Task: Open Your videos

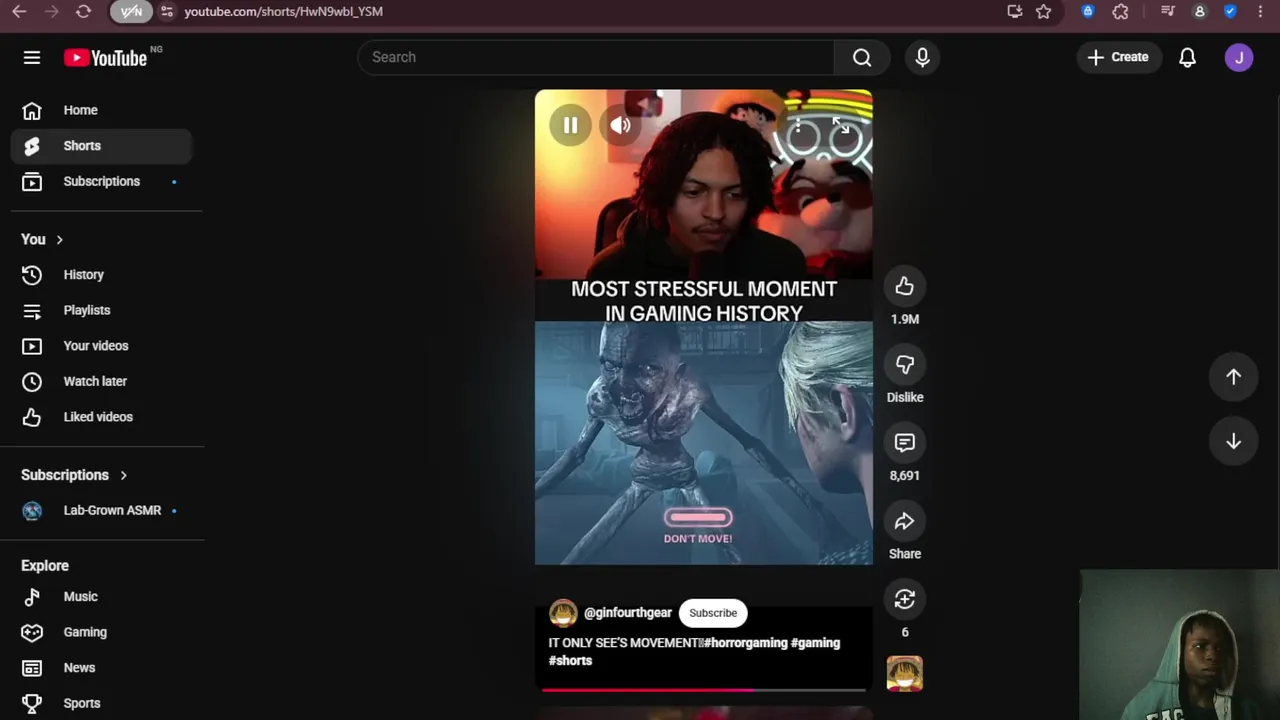Action: pos(102,346)
